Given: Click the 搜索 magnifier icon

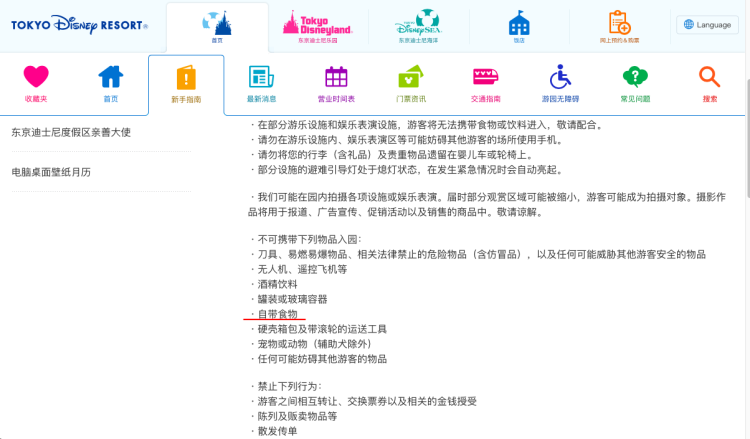Looking at the screenshot, I should 710,83.
